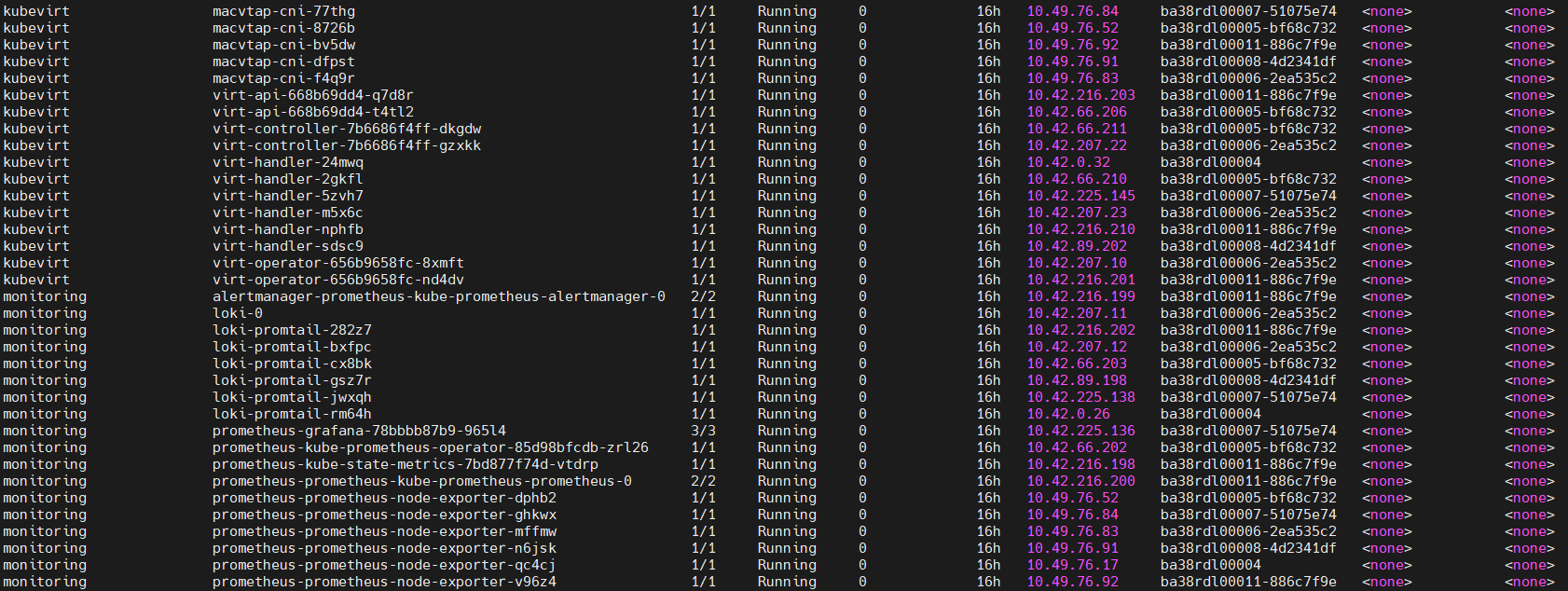The image size is (1568, 591).
Task: Click IP address 10.42.216.201
Action: click(x=1081, y=280)
